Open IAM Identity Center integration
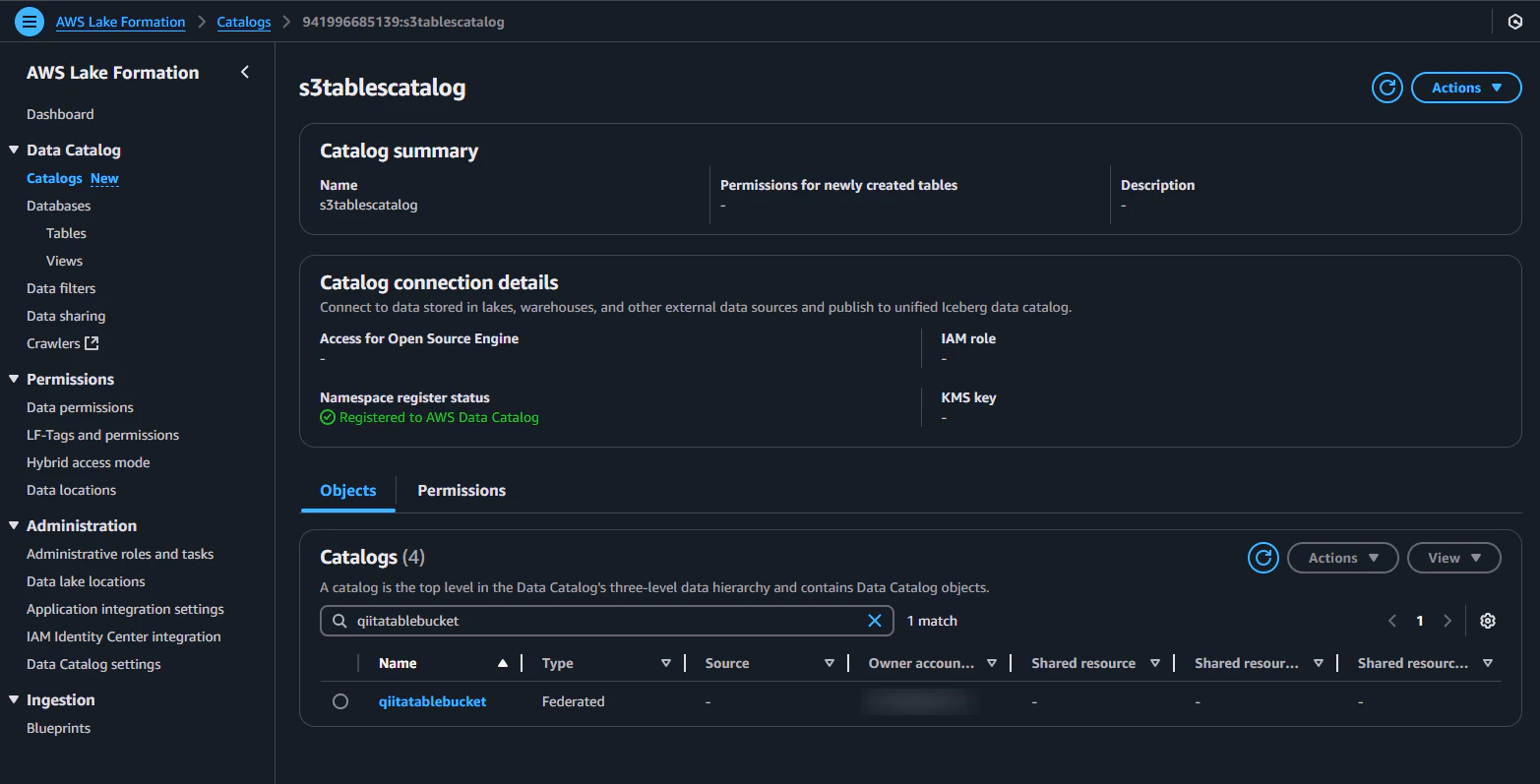Viewport: 1540px width, 784px height. pos(124,636)
